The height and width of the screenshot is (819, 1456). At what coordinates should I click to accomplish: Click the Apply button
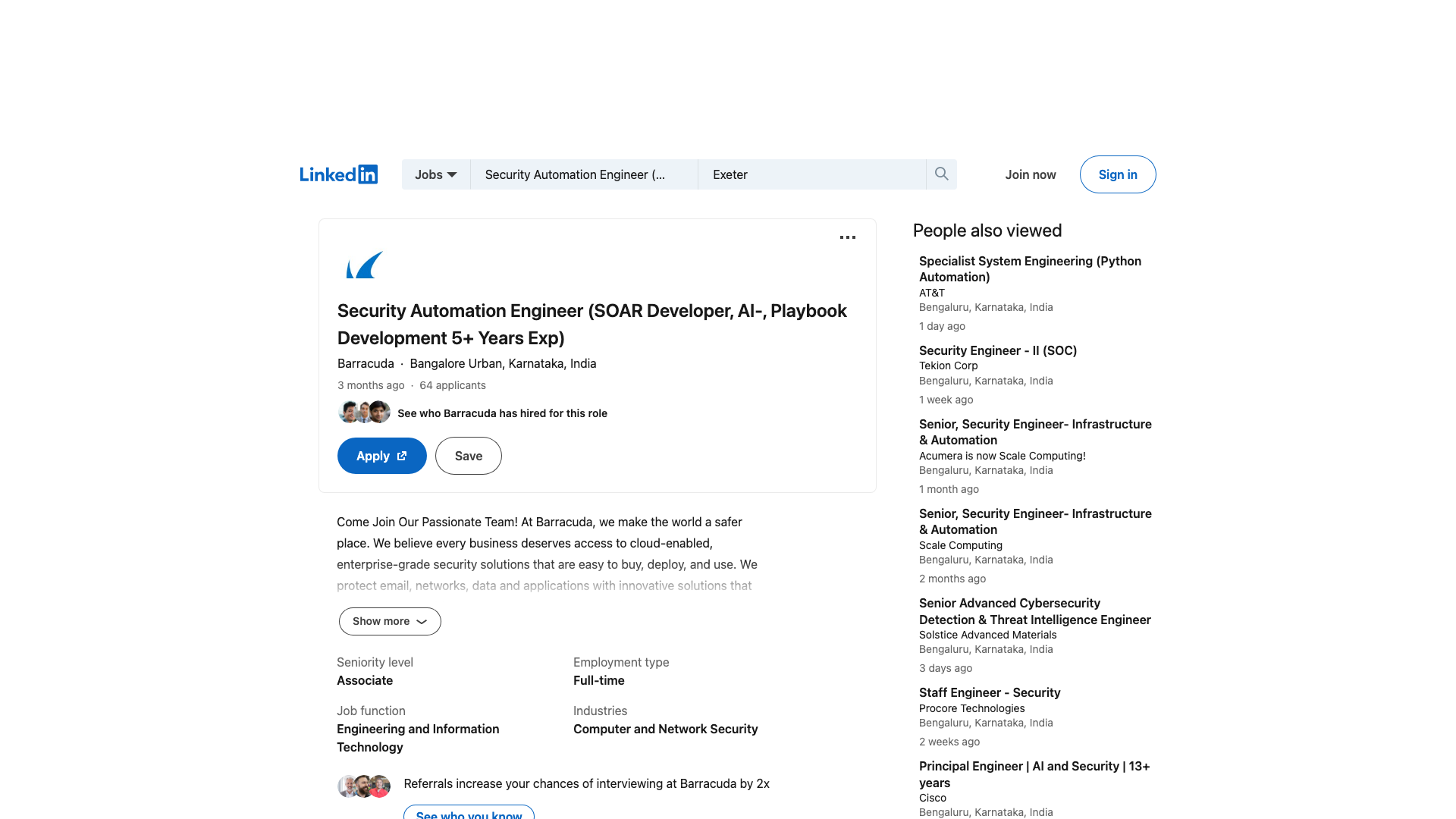(382, 456)
